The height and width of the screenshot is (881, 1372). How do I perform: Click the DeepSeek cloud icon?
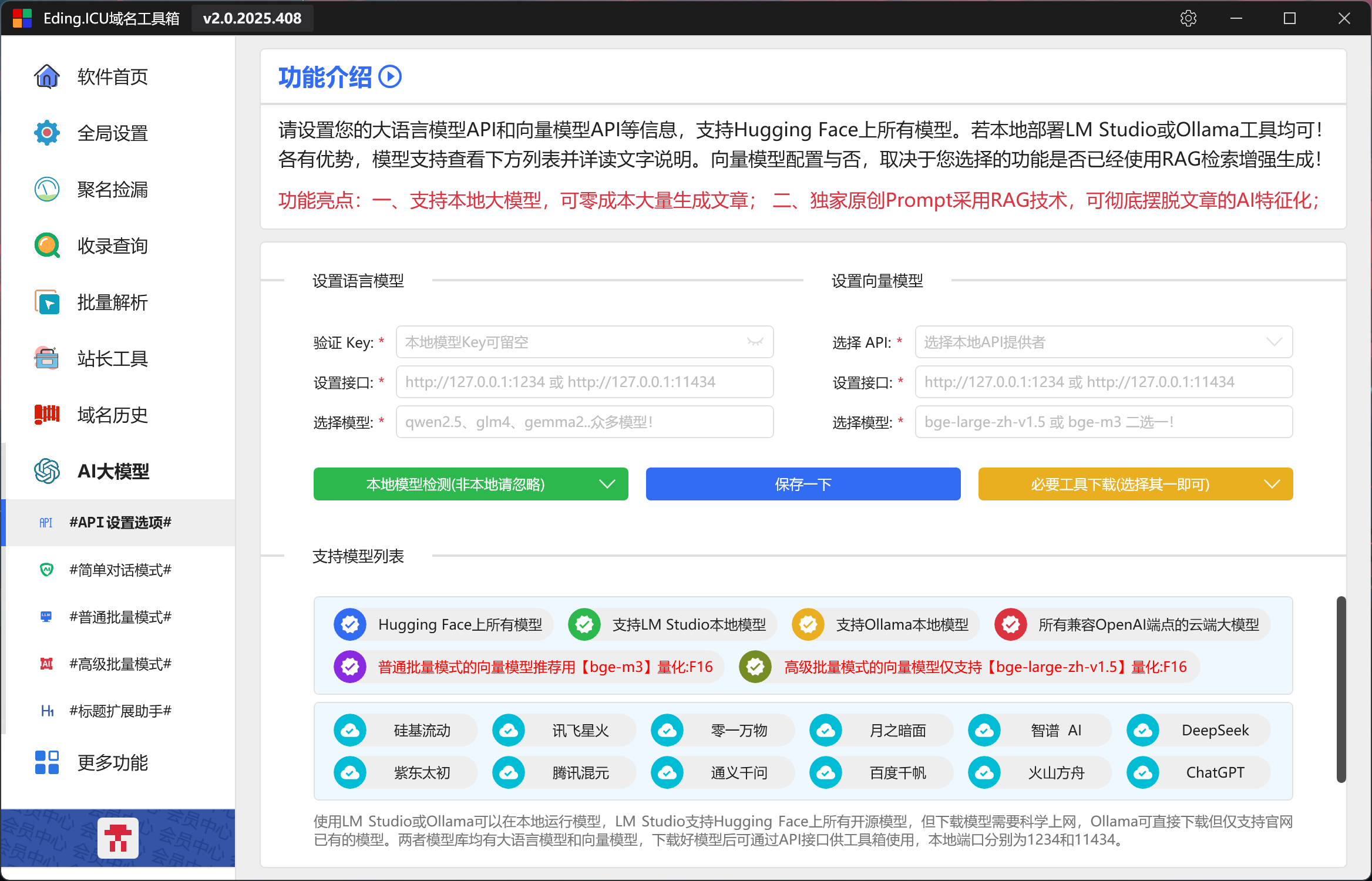(x=1143, y=730)
